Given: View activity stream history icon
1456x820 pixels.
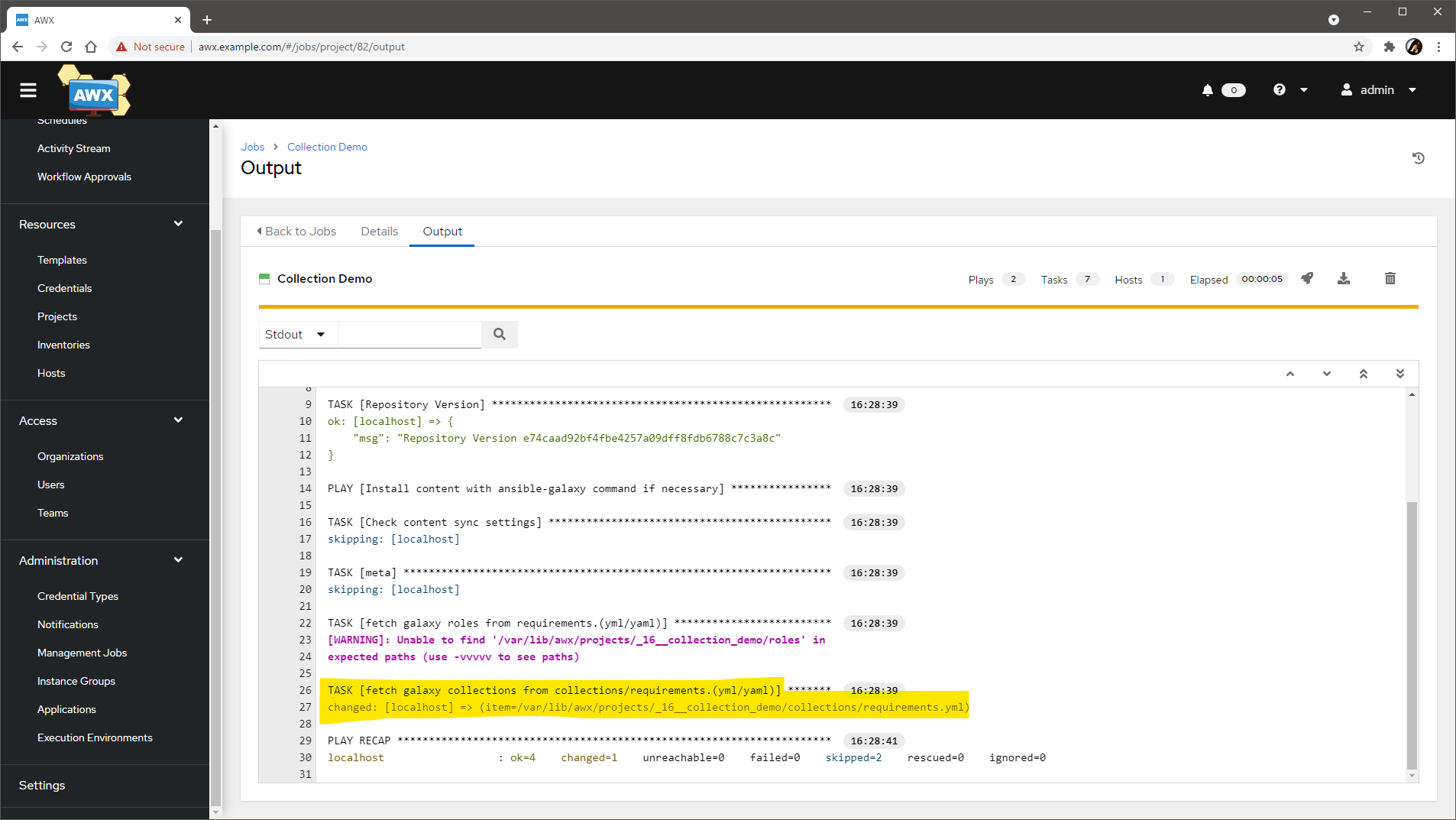Looking at the screenshot, I should click(1418, 158).
